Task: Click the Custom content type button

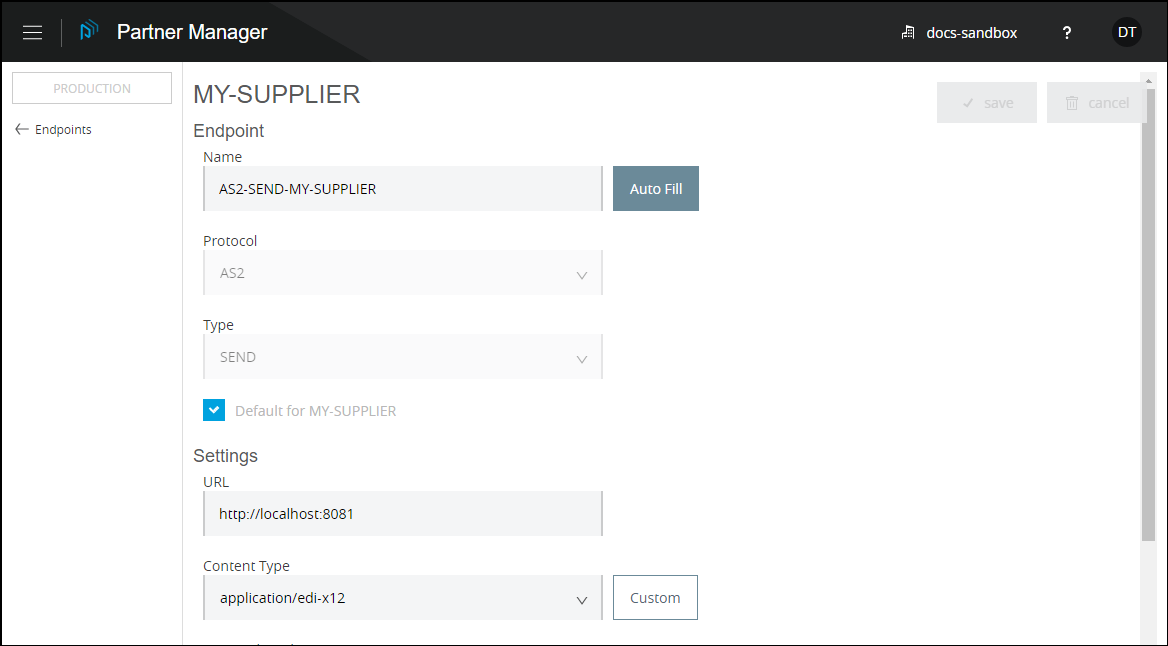Action: coord(655,597)
